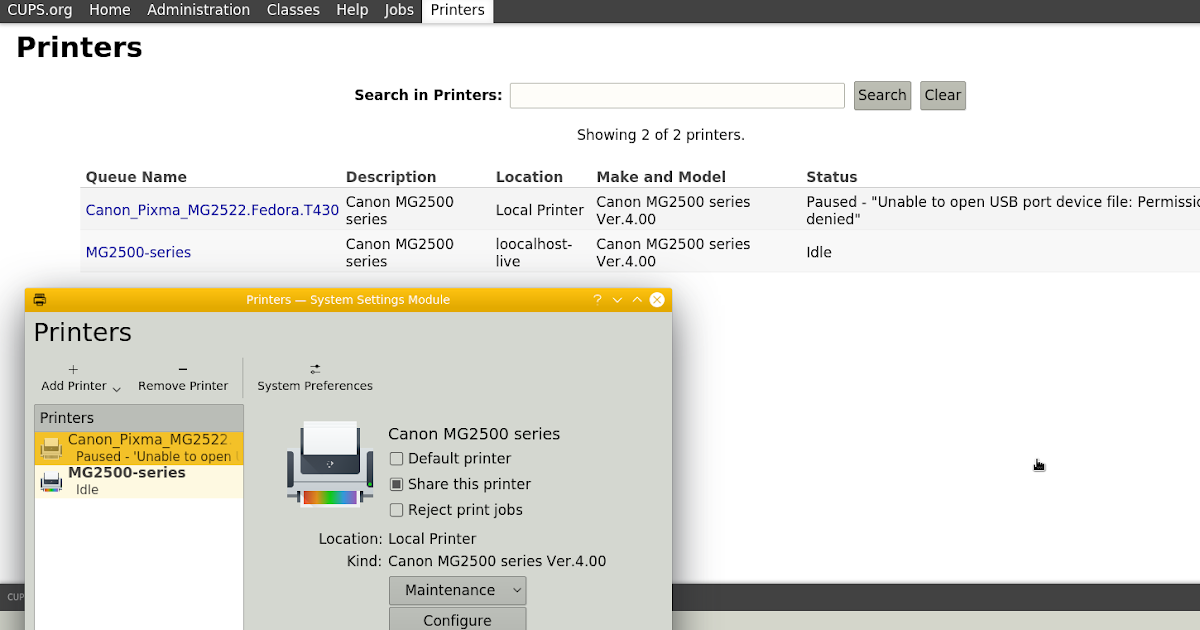This screenshot has height=630, width=1200.
Task: Click the large Canon printer illustration
Action: (329, 464)
